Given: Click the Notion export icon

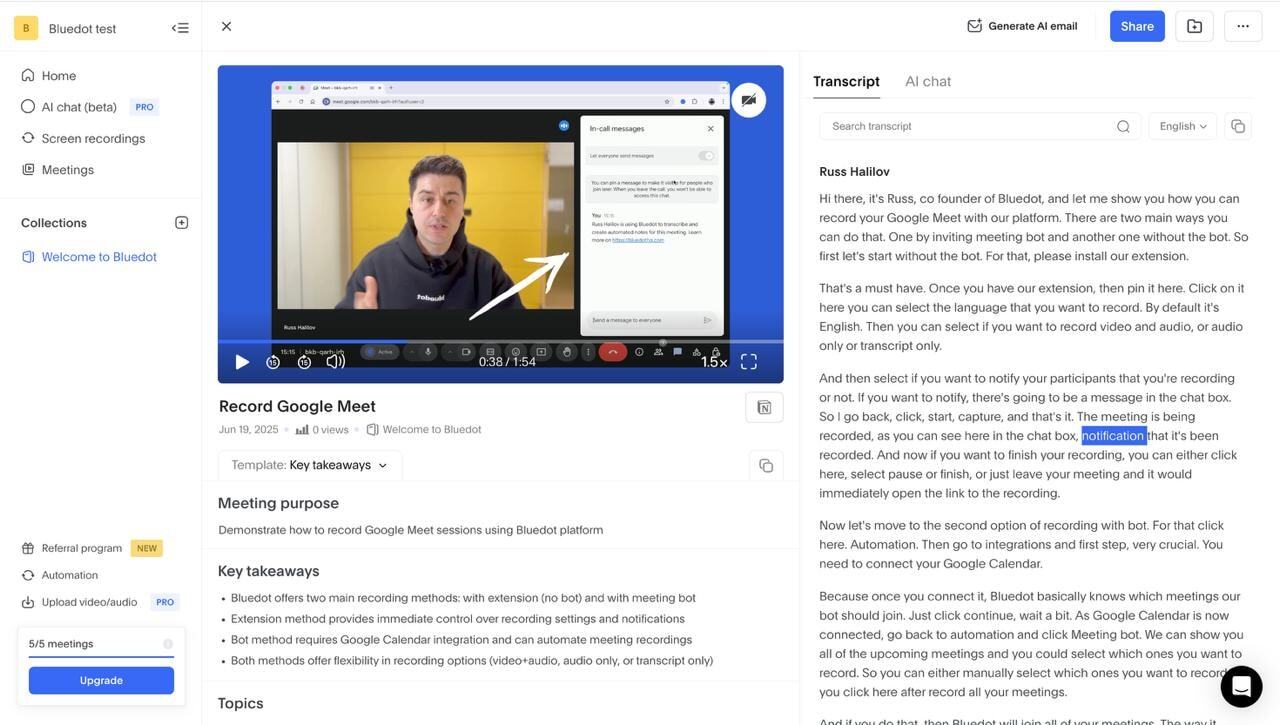Looking at the screenshot, I should [764, 407].
